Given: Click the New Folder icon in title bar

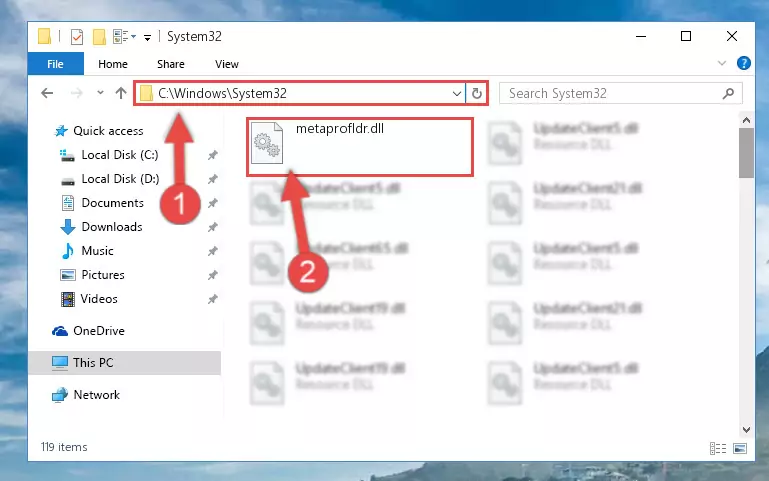Looking at the screenshot, I should pyautogui.click(x=99, y=37).
